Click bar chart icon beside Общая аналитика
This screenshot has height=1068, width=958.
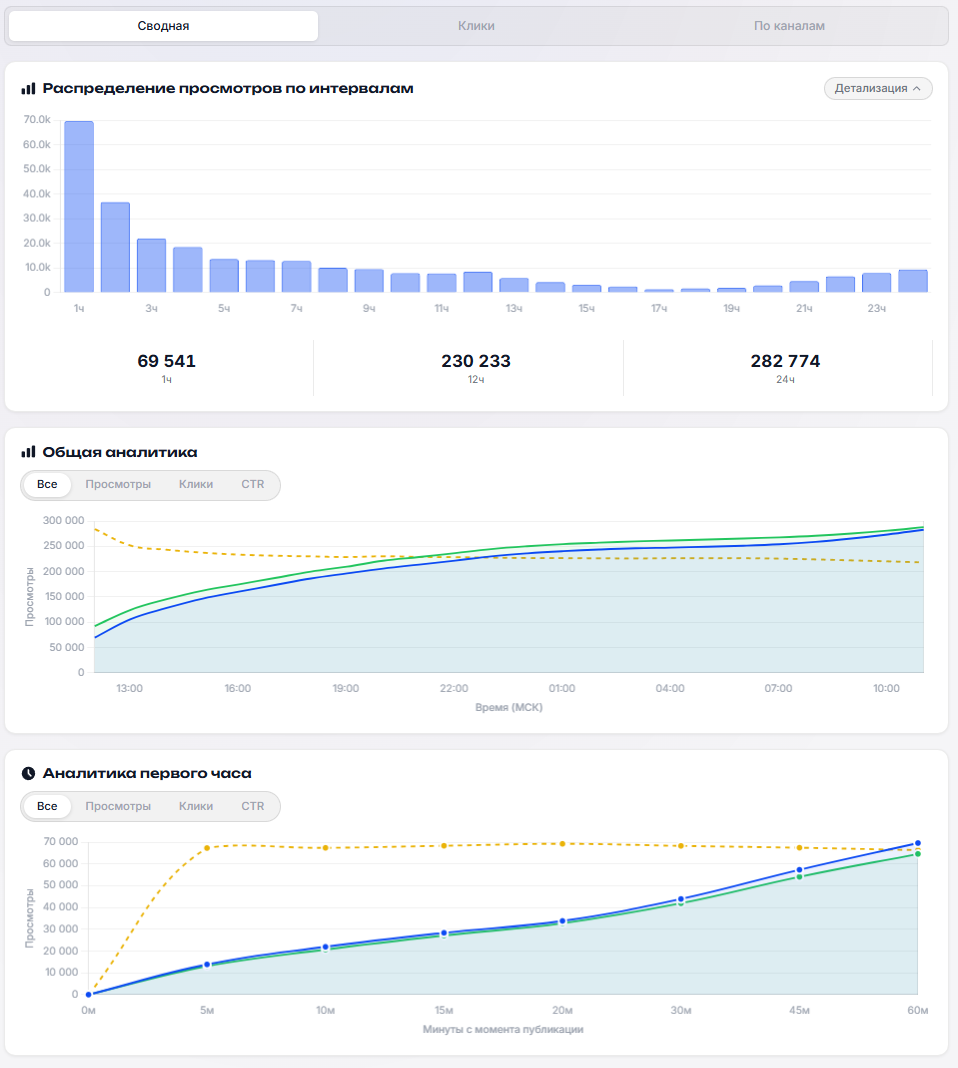point(28,452)
